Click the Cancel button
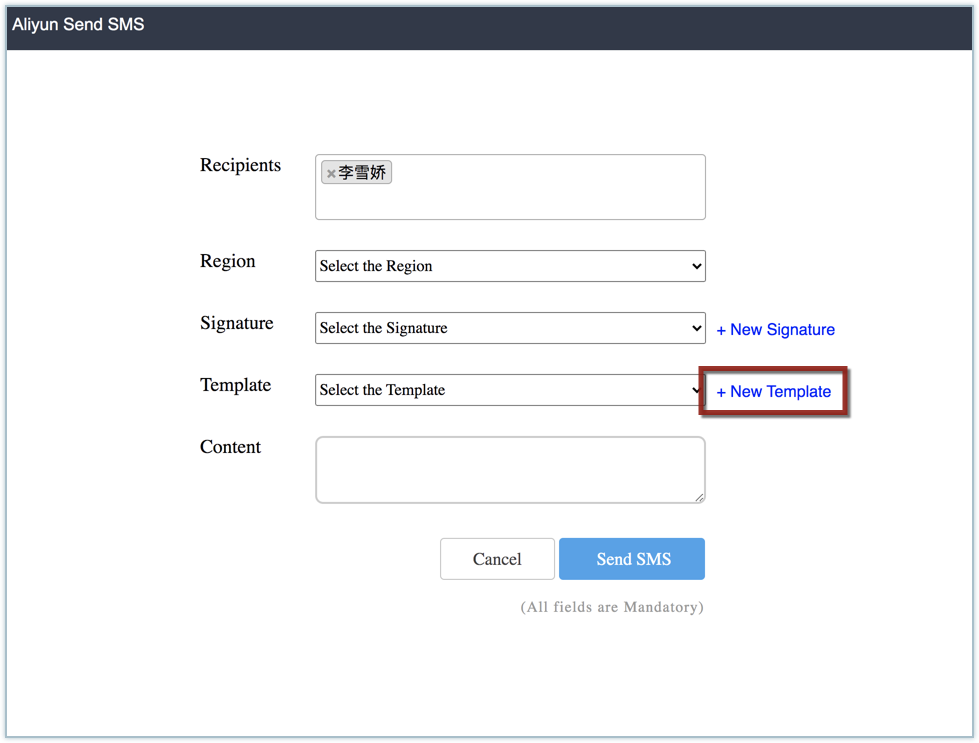Image resolution: width=979 pixels, height=743 pixels. (497, 559)
